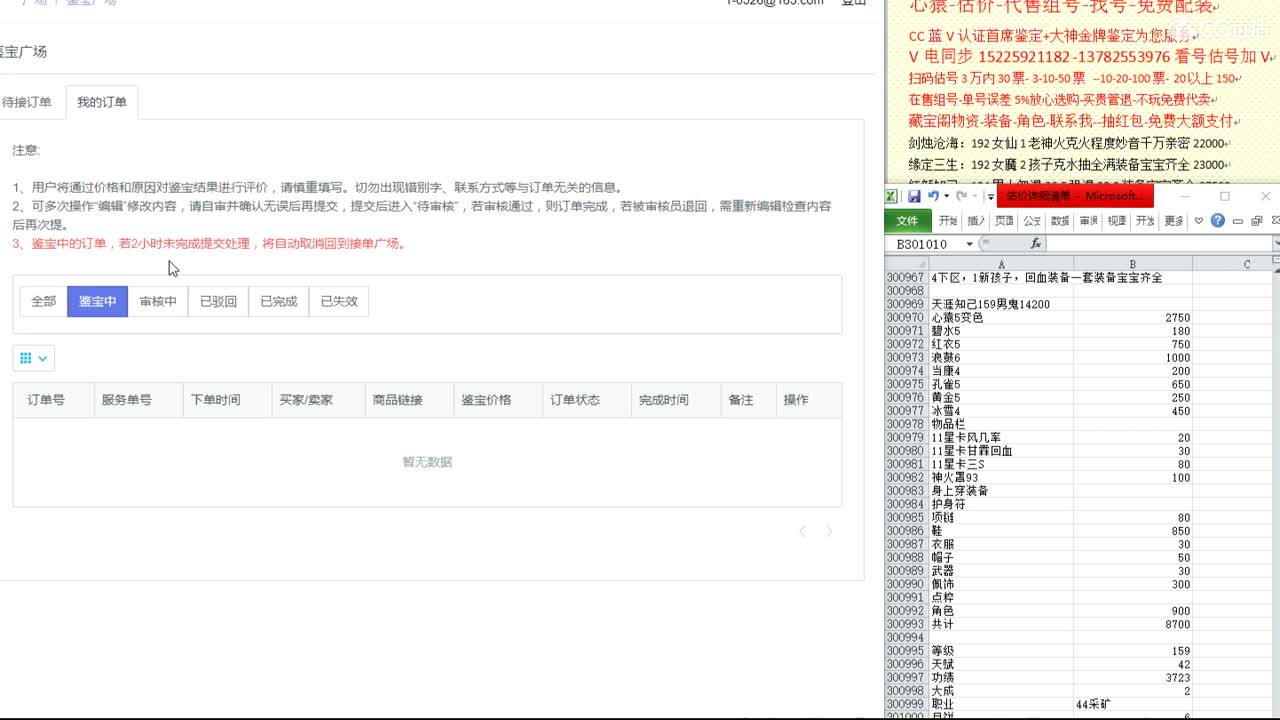Click the Save icon in Excel

click(x=914, y=195)
